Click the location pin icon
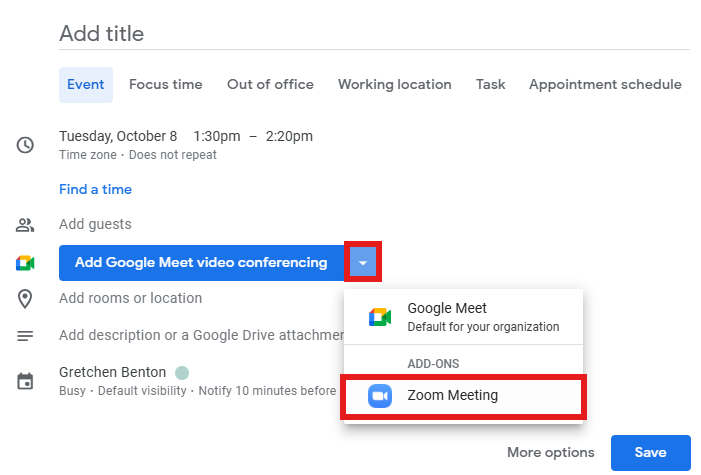The image size is (701, 475). point(25,299)
